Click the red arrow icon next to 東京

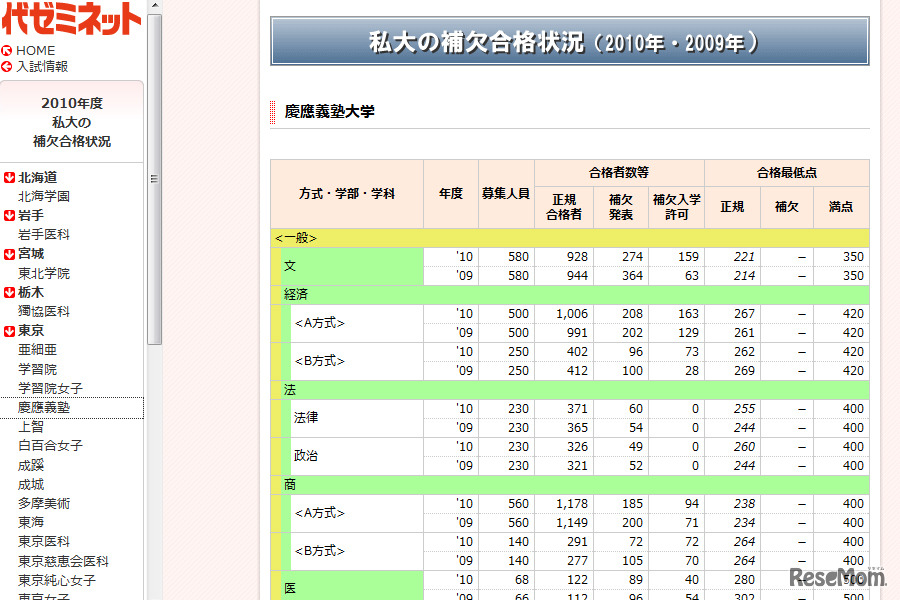click(x=9, y=331)
